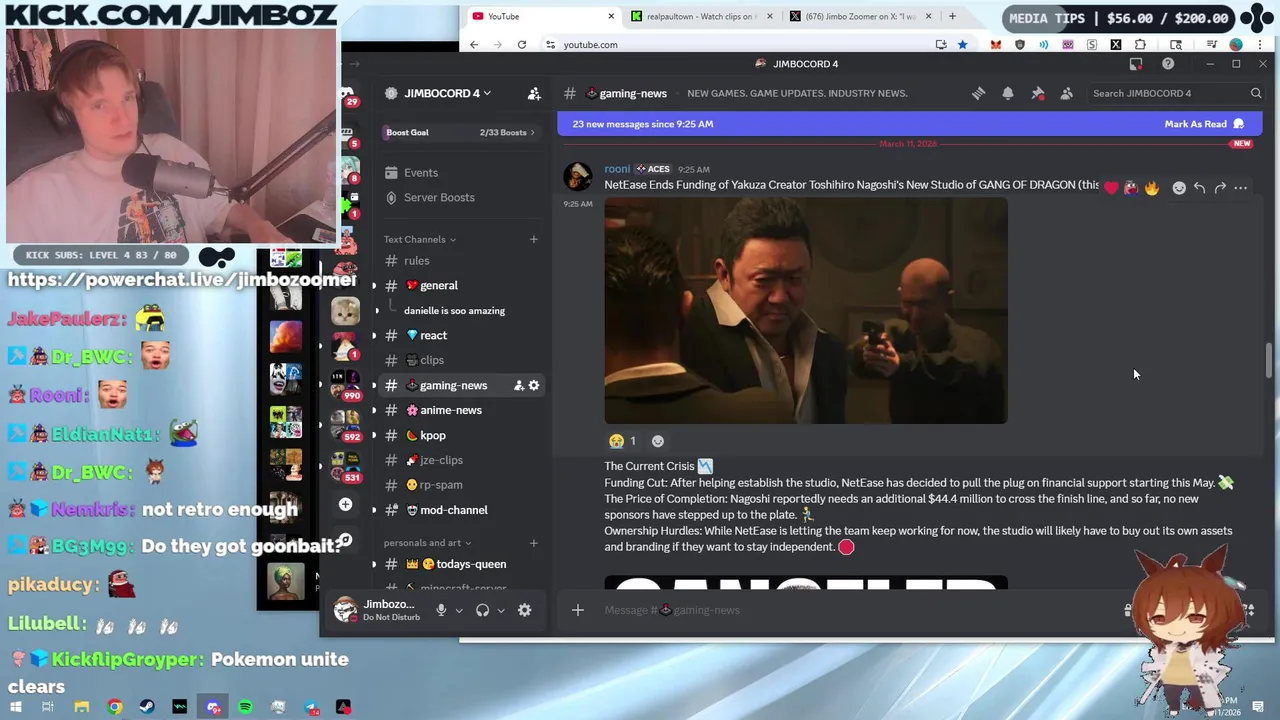Invite people to JIMBOCORD 4 icon
This screenshot has width=1280, height=720.
pos(534,93)
